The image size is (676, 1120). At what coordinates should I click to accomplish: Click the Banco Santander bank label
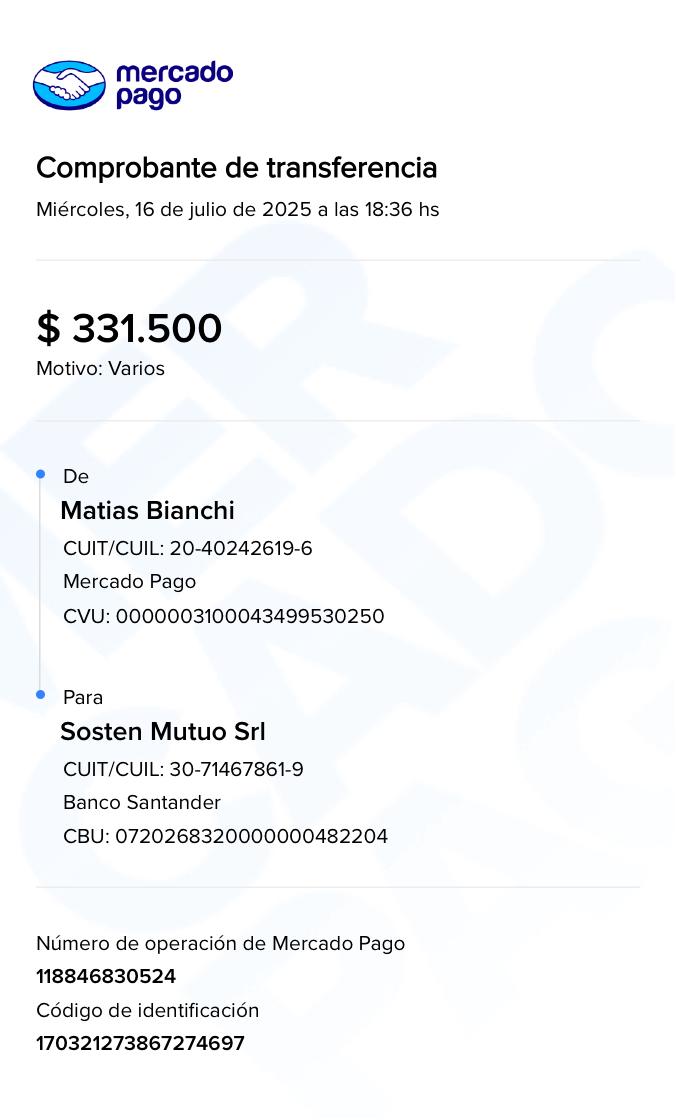tap(141, 803)
